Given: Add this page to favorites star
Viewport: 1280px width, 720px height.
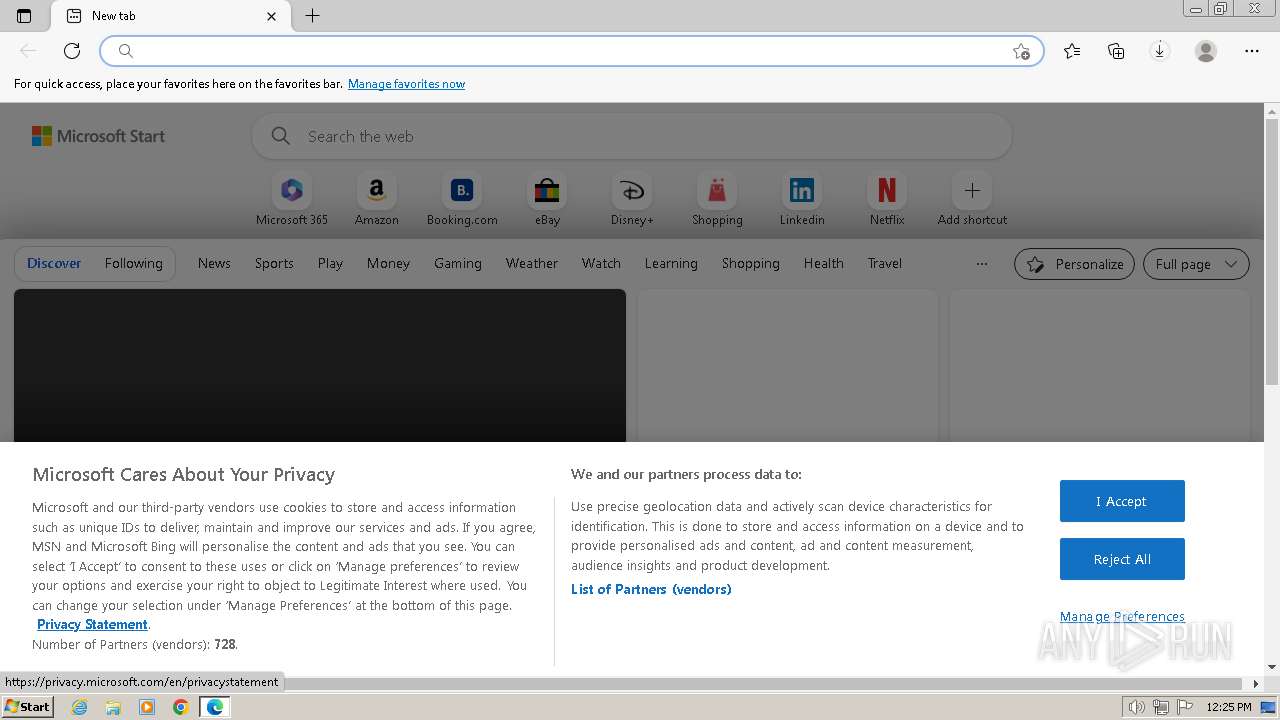Looking at the screenshot, I should [x=1021, y=51].
